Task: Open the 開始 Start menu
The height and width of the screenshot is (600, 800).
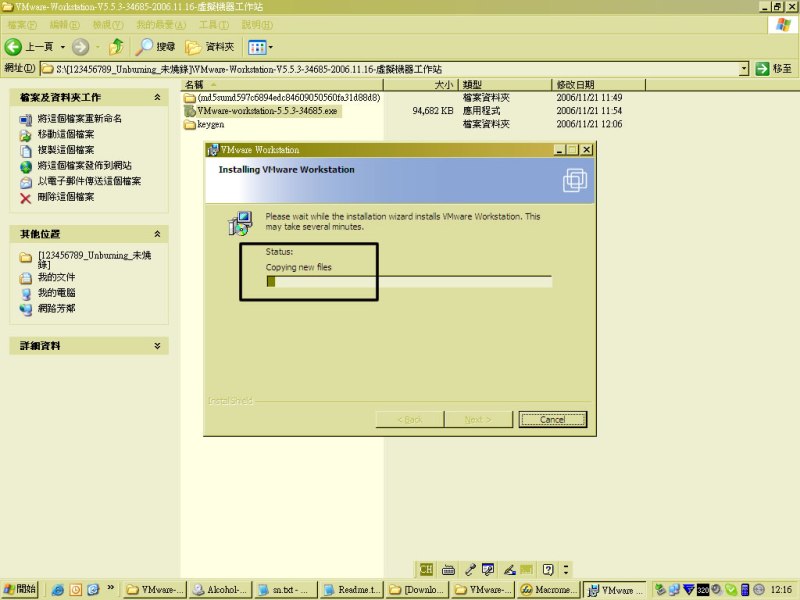Action: [x=20, y=589]
